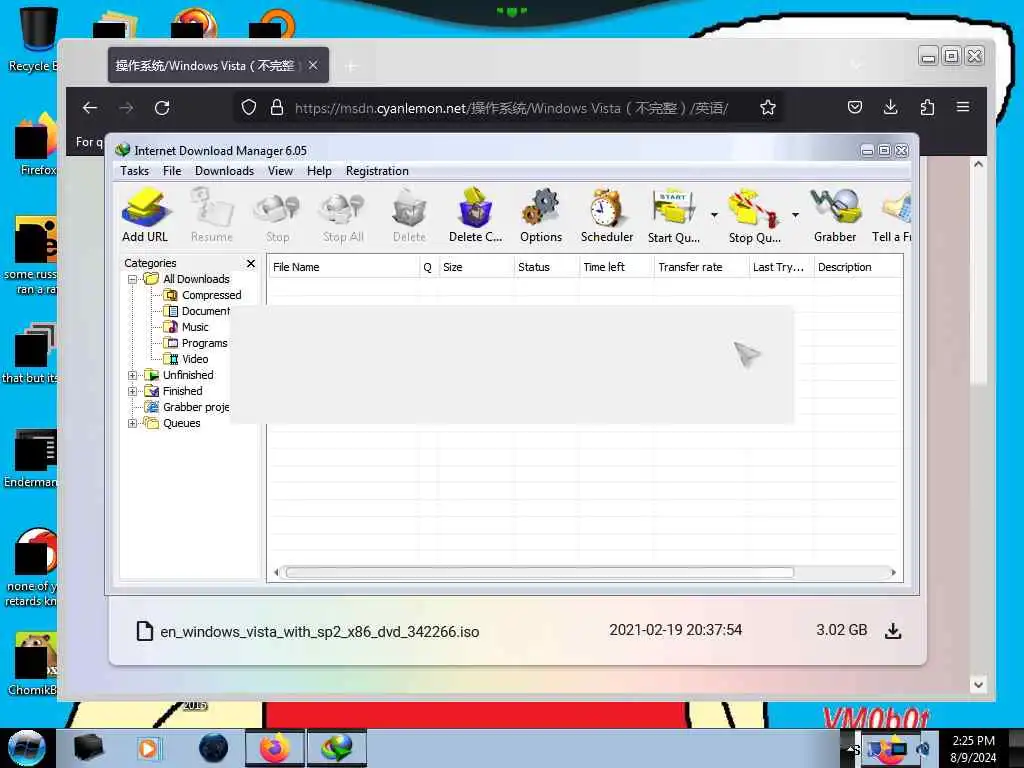Click en_windows_vista_with_sp2_x86_dvd_342266.iso file name
The height and width of the screenshot is (768, 1024).
pos(320,632)
